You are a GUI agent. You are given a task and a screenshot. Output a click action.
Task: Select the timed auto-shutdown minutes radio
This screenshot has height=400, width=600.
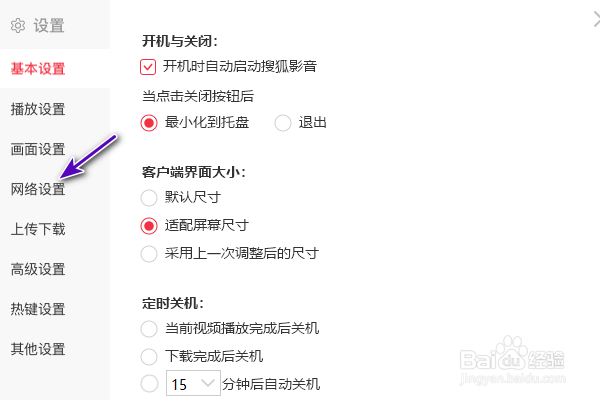[149, 383]
